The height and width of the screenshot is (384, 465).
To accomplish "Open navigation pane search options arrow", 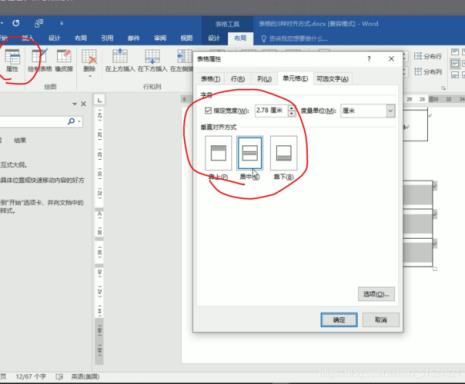I will coord(79,122).
